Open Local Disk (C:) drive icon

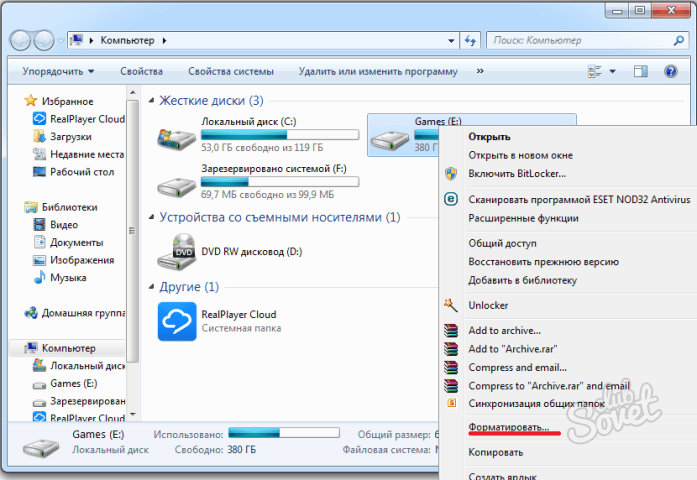coord(176,138)
